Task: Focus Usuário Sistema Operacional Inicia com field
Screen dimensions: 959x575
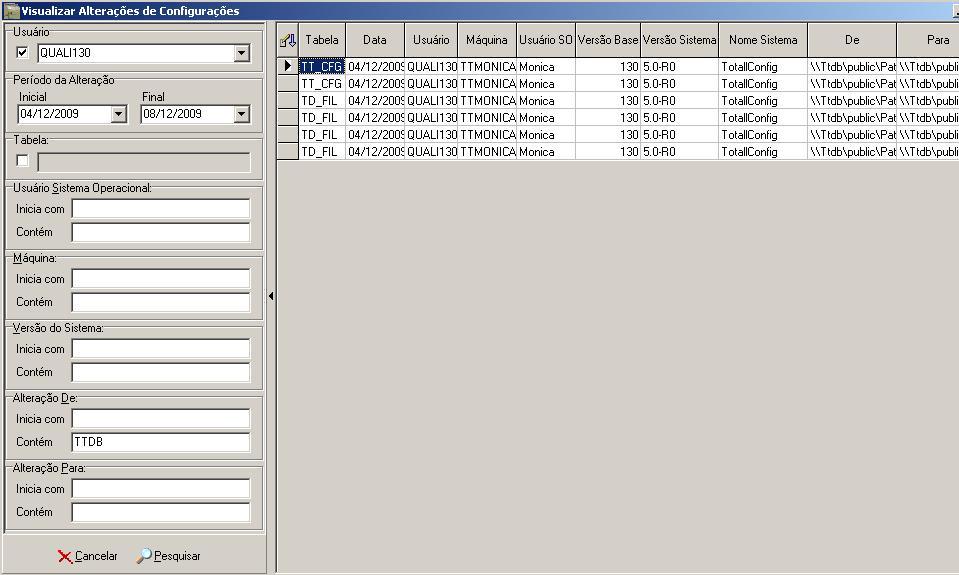Action: pos(161,209)
